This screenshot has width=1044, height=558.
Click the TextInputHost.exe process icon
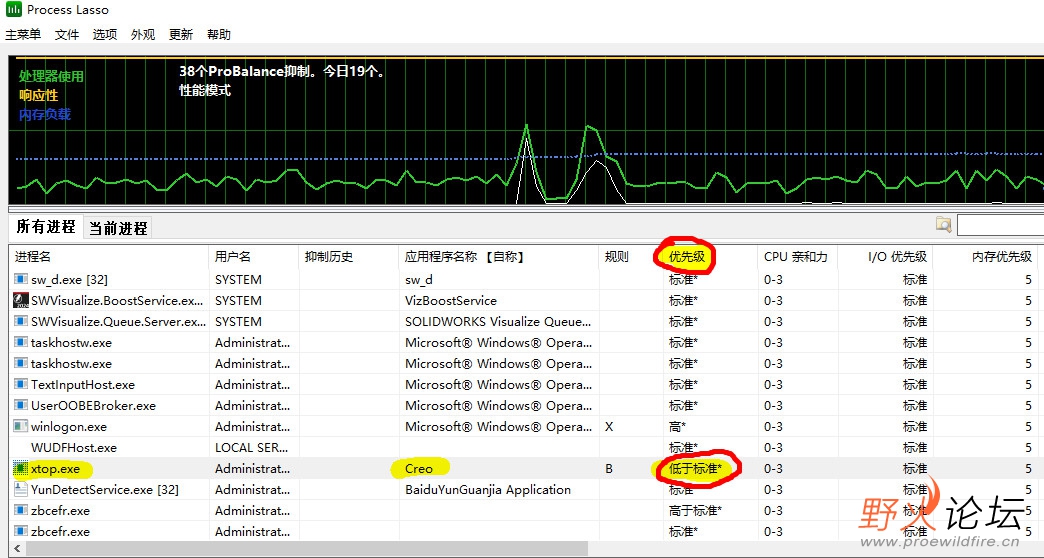[21, 385]
